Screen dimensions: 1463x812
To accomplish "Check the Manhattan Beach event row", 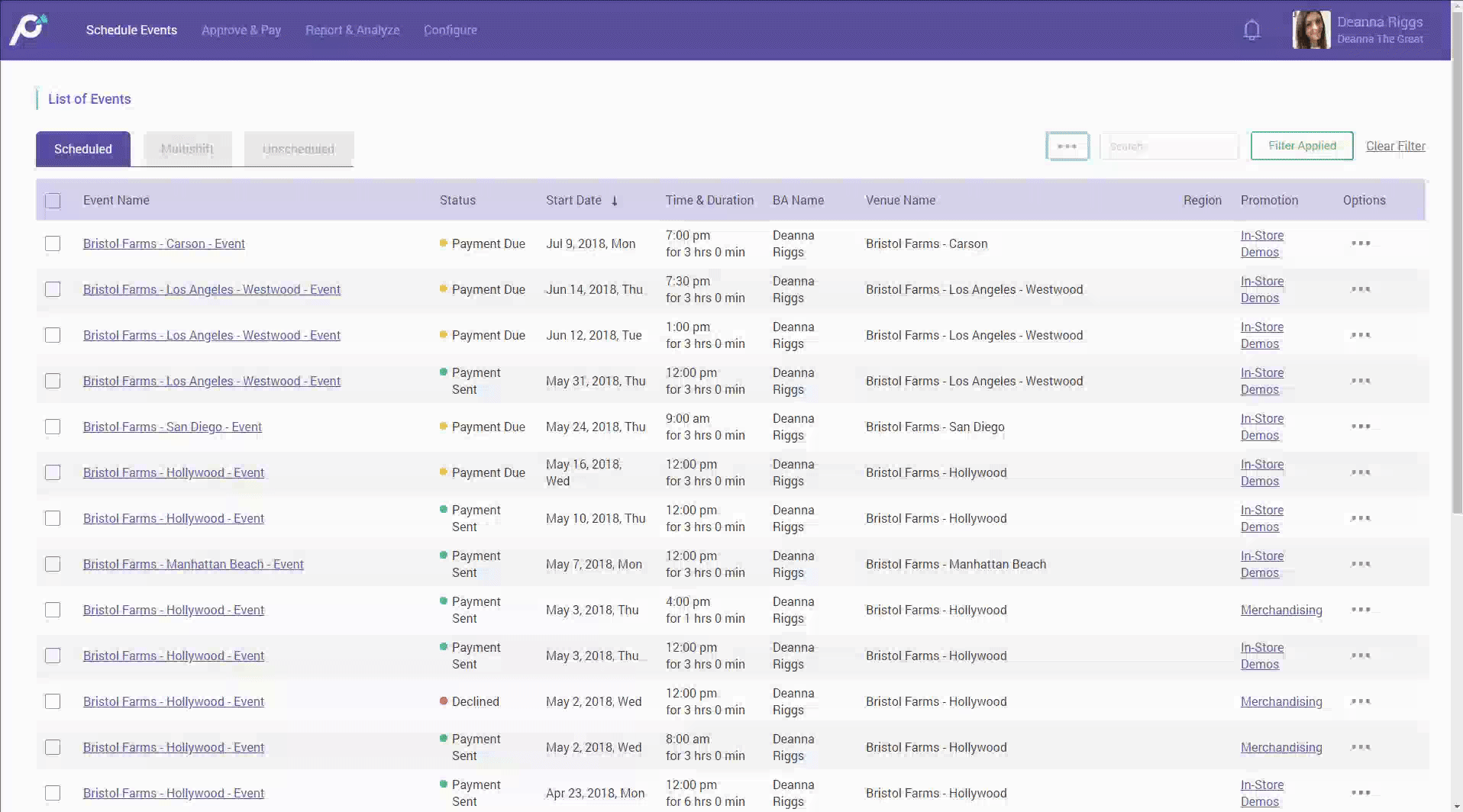I will pyautogui.click(x=53, y=564).
